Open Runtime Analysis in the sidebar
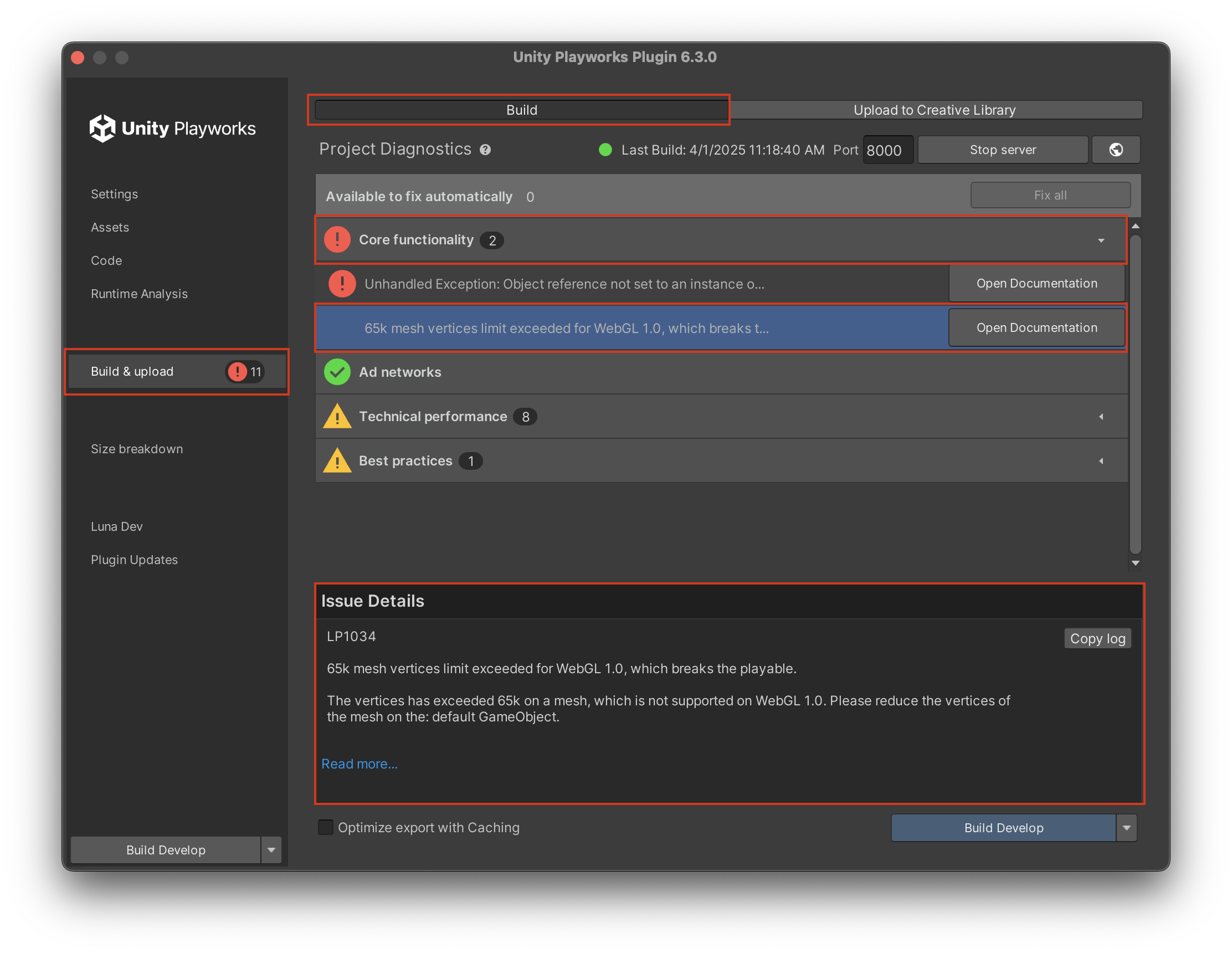Image resolution: width=1232 pixels, height=953 pixels. coord(140,294)
